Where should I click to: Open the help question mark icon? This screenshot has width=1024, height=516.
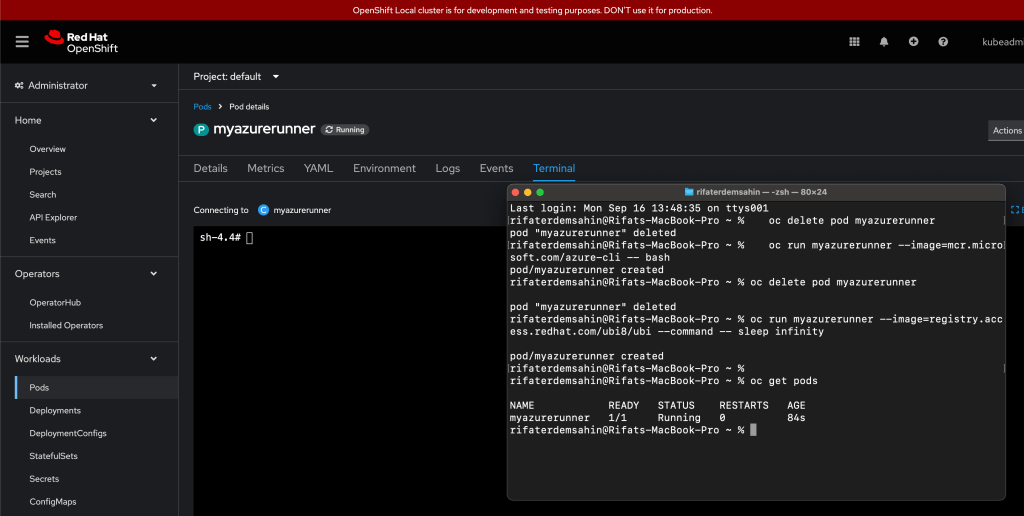coord(943,42)
